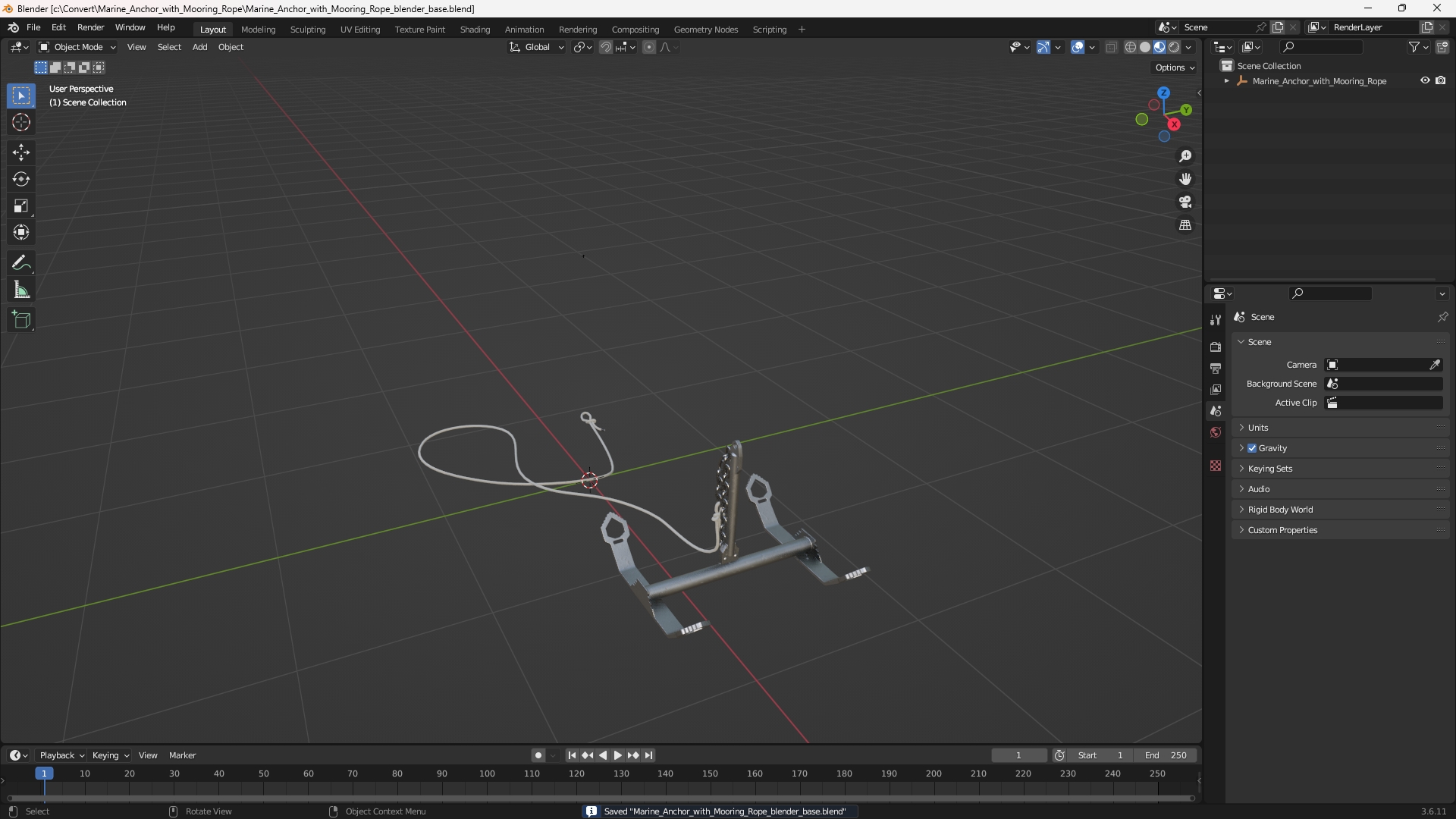Viewport: 1456px width, 819px height.
Task: Open the View Layer properties tab
Action: [1216, 389]
